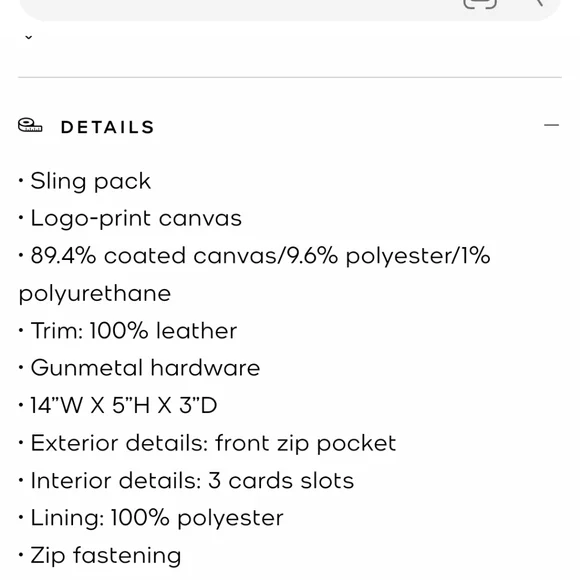
Task: Click the "9.6% polyester" portion of composition
Action: click(x=370, y=256)
